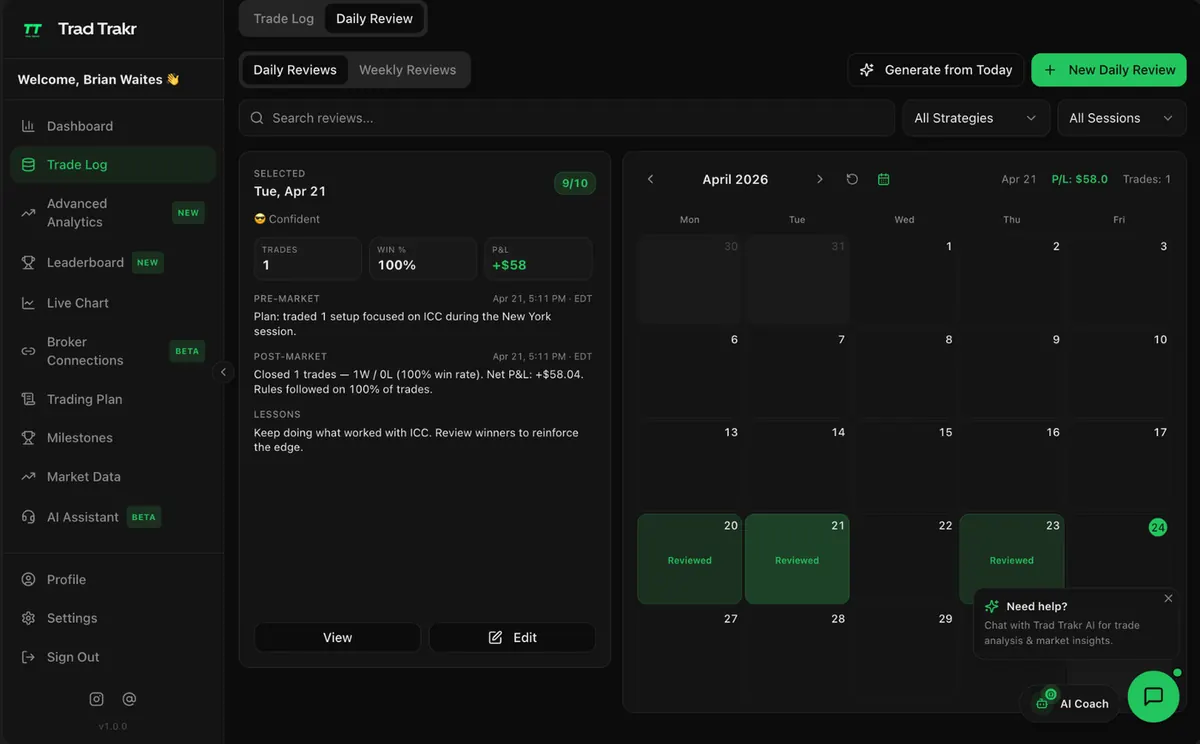Click the AI Assistant headset icon
The width and height of the screenshot is (1200, 744).
28,517
